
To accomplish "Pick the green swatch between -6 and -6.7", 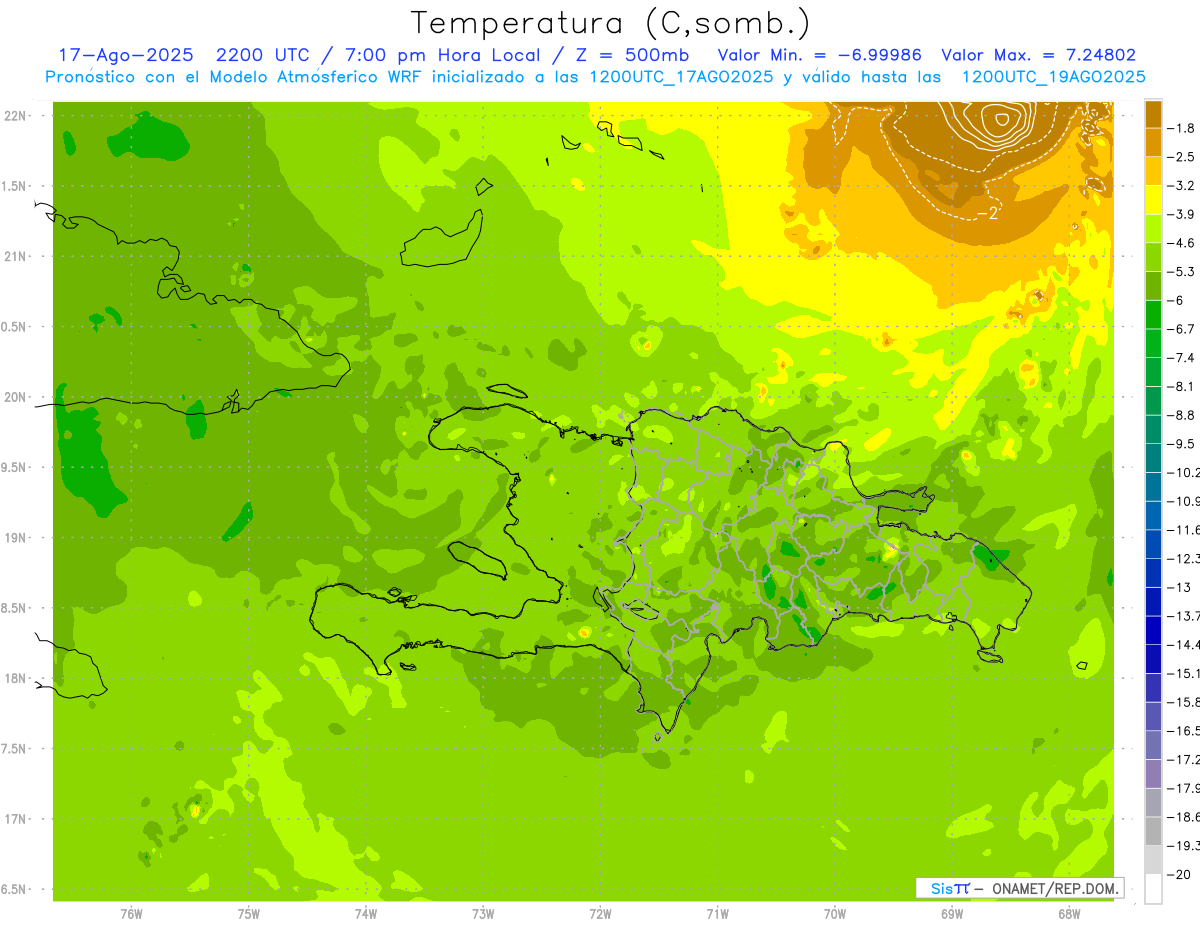I will [x=1153, y=315].
